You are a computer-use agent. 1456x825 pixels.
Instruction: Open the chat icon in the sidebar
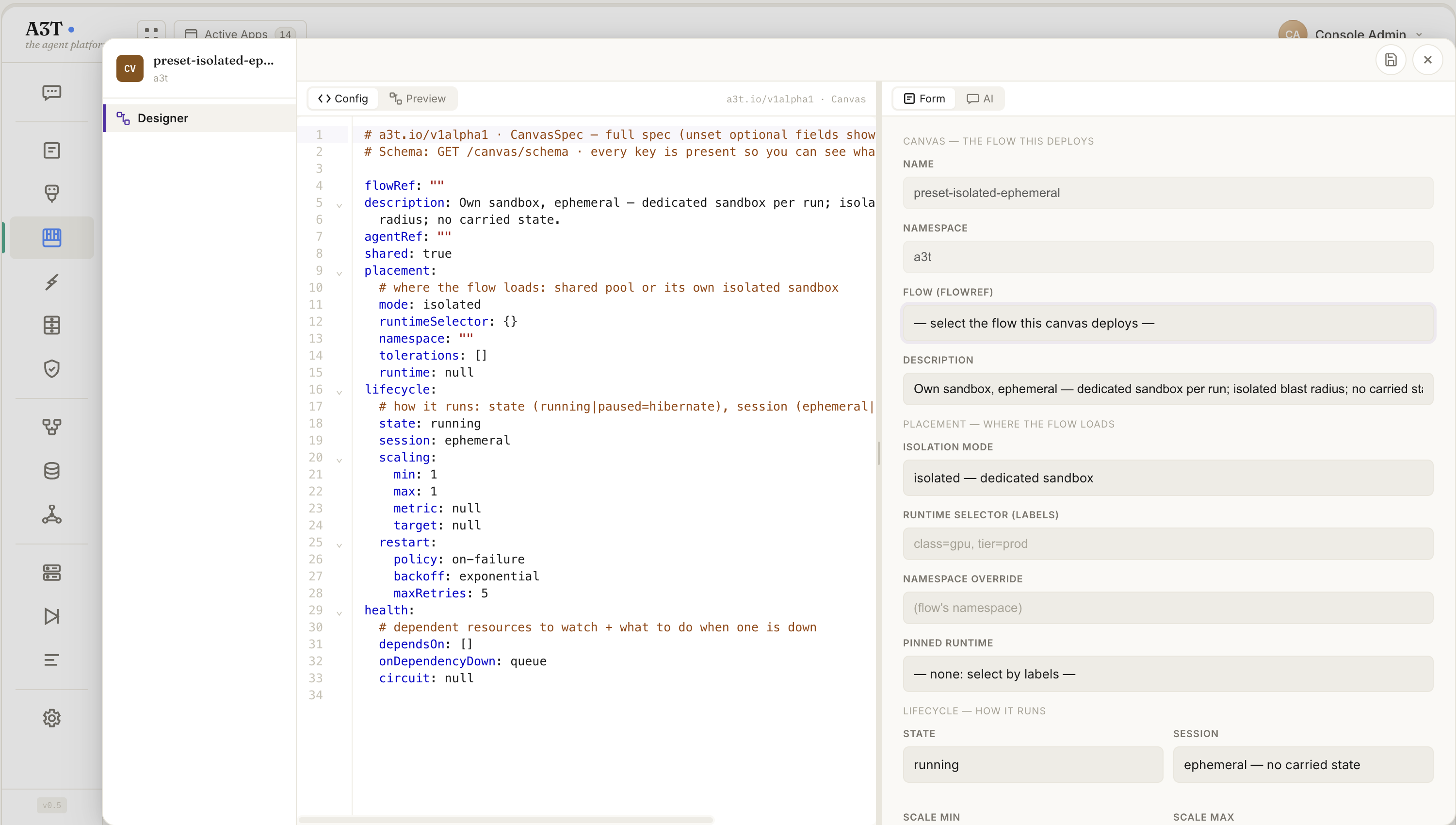pos(51,92)
